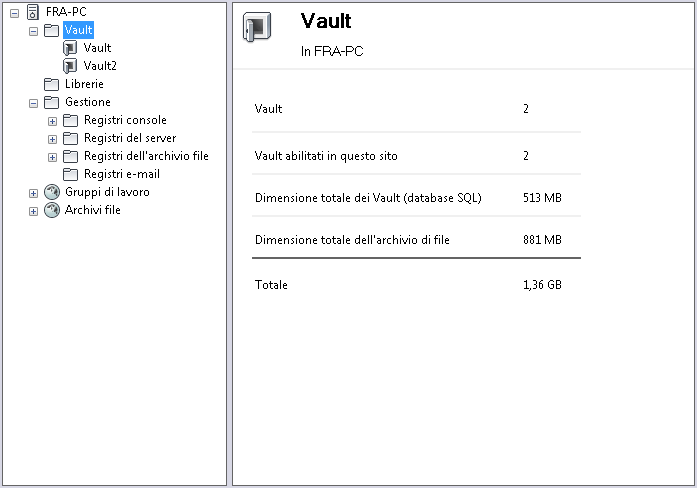Click the Totale size value 1,36 GB
The width and height of the screenshot is (697, 488).
542,285
